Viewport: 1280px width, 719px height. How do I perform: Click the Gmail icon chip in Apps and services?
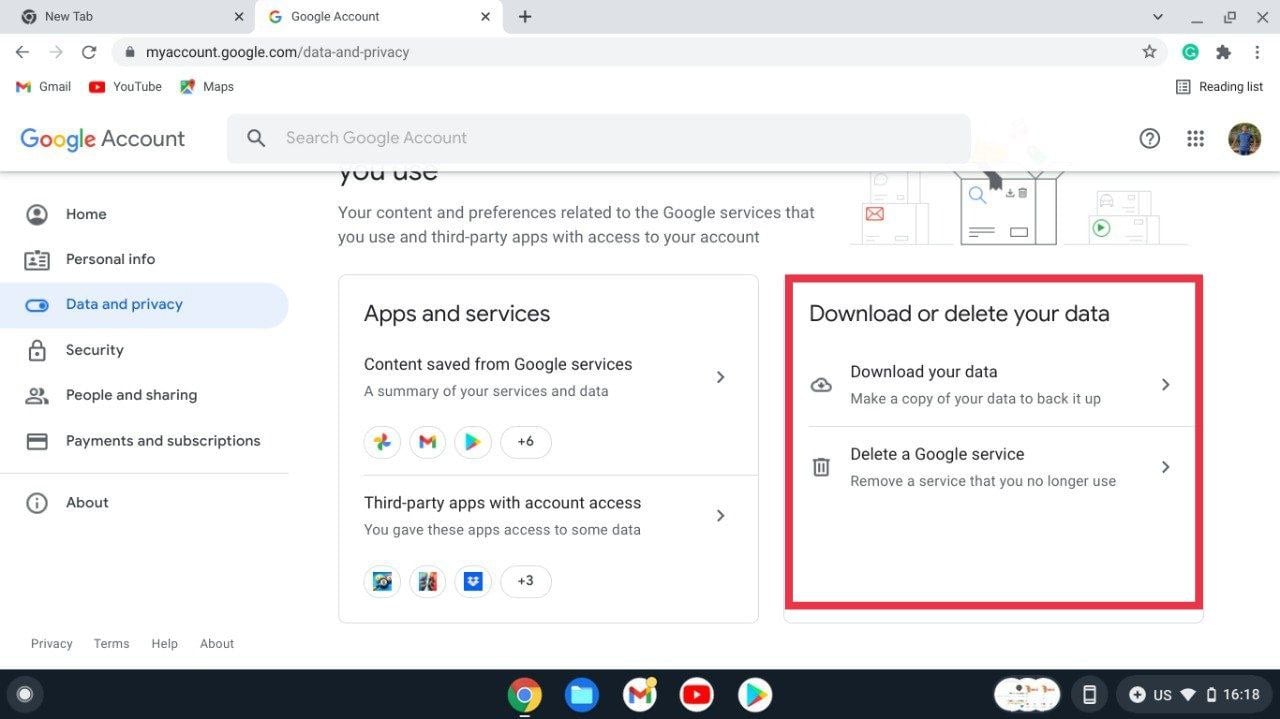pyautogui.click(x=428, y=442)
